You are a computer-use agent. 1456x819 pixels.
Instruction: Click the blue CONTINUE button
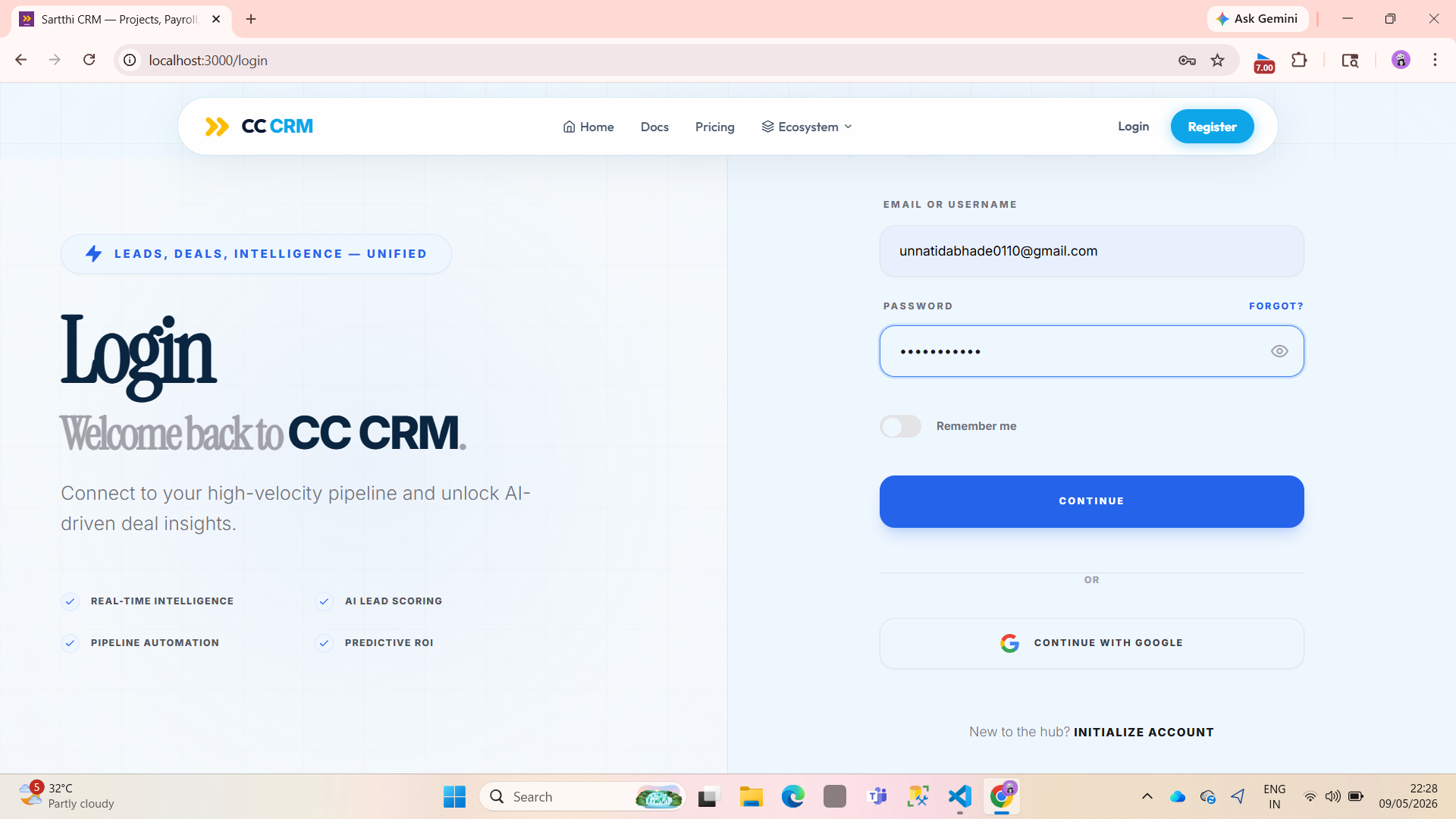tap(1091, 501)
